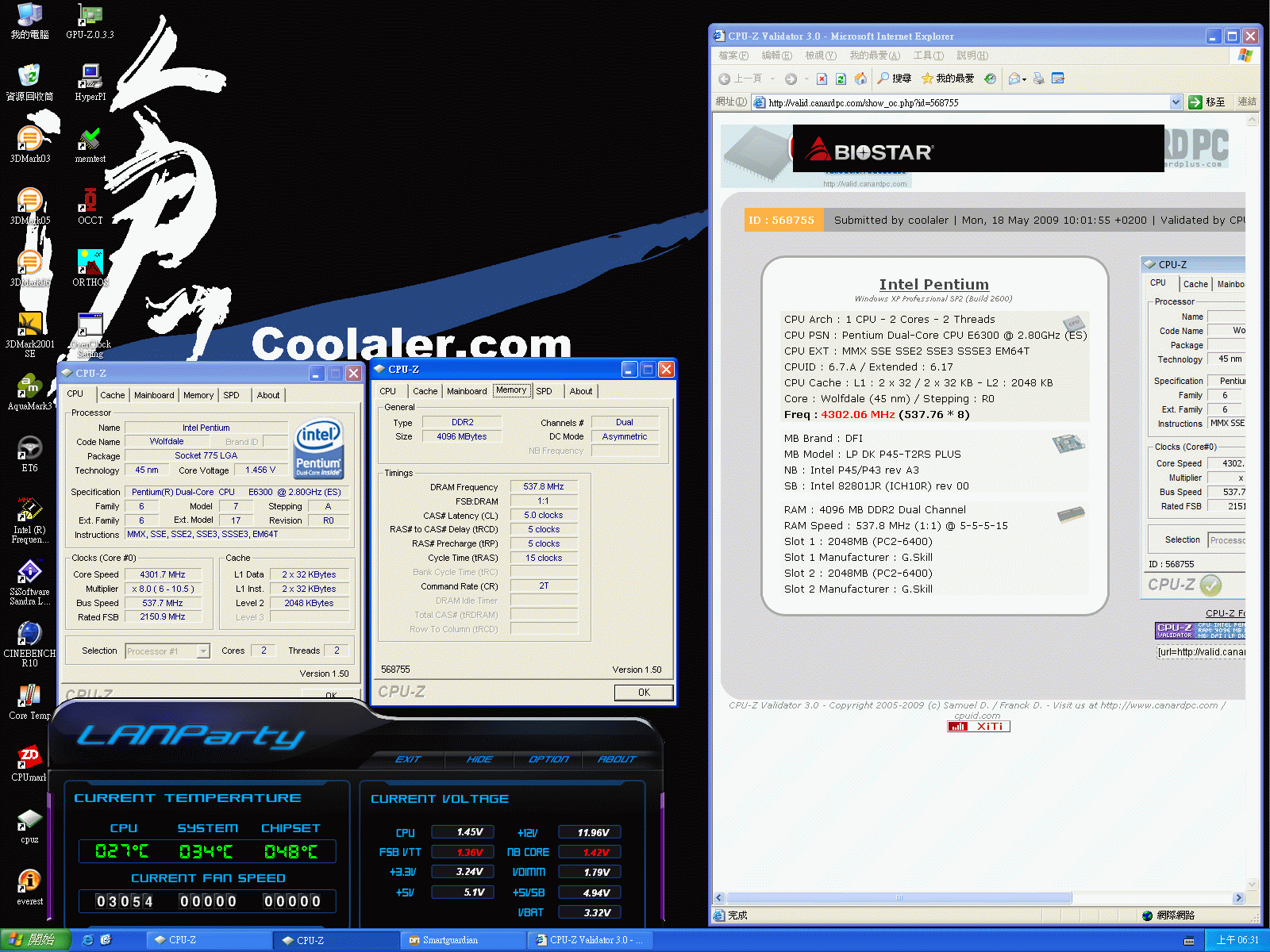Expand the Forward button history arrow in IE

click(x=806, y=79)
